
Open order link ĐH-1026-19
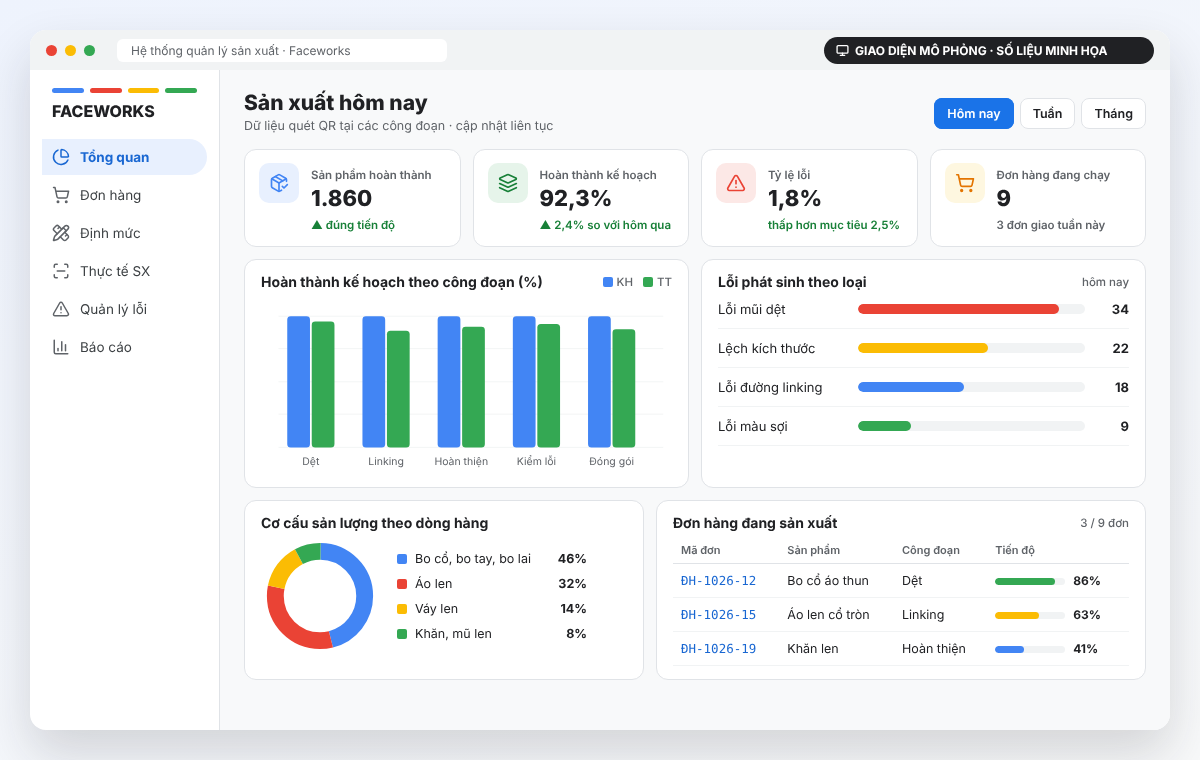718,649
